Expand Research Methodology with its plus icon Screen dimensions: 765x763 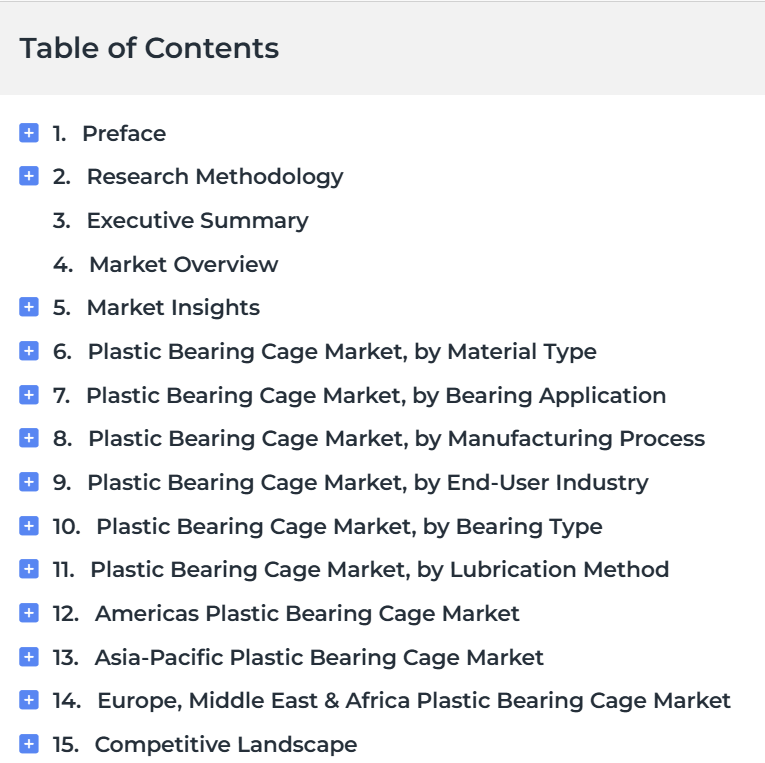point(29,176)
